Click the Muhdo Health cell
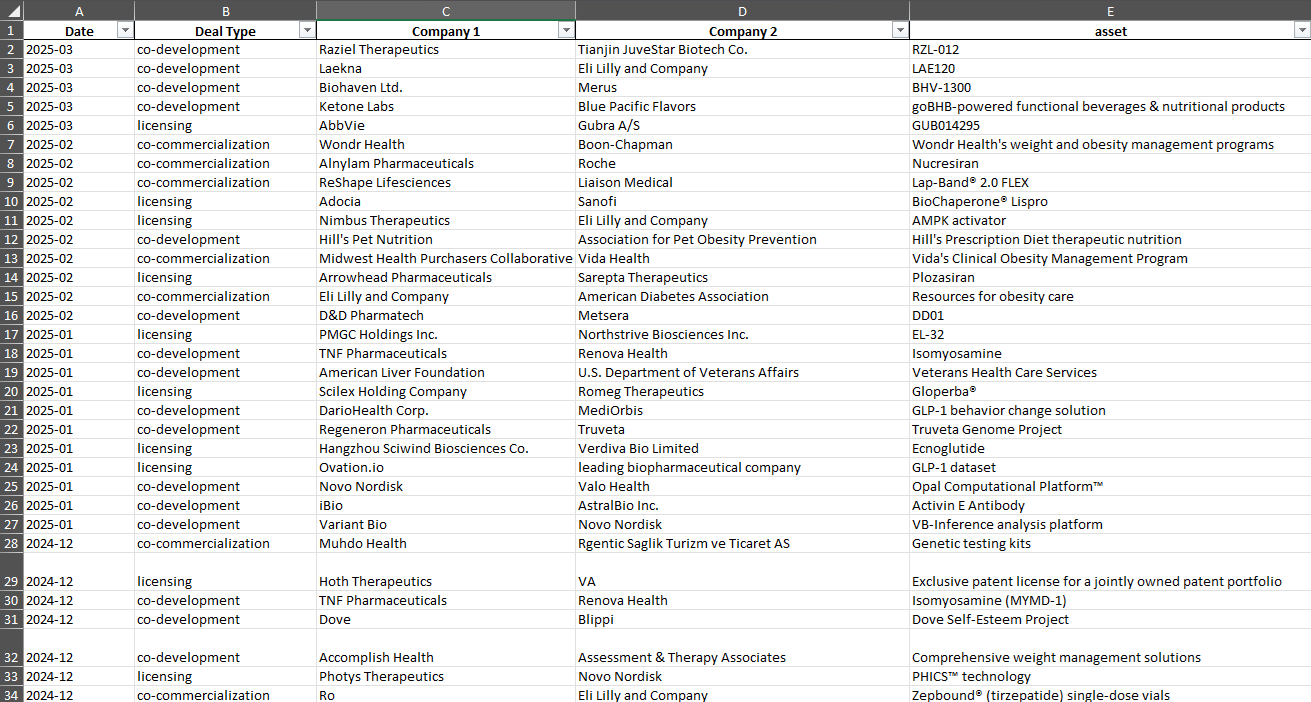Screen dimensions: 1311x702 pos(446,544)
